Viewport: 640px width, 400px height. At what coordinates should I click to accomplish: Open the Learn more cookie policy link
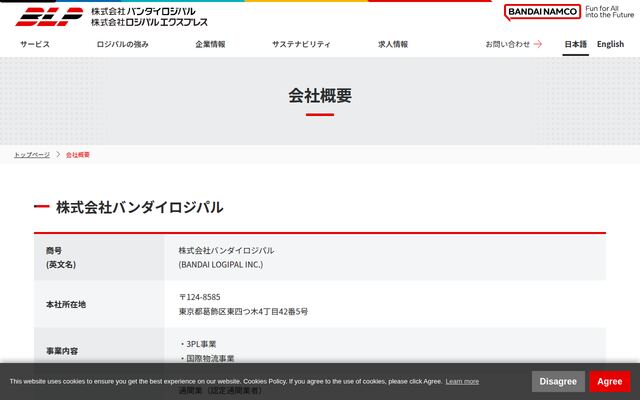[462, 381]
